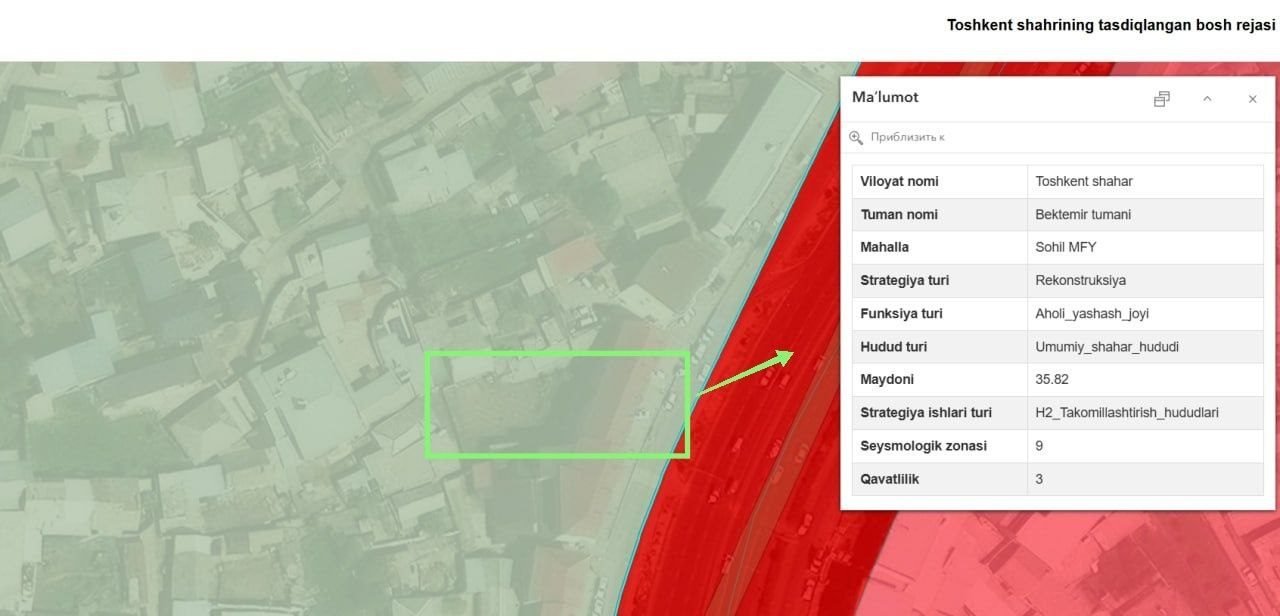This screenshot has width=1280, height=616.
Task: Click inside the green highlighted rectangle on map
Action: coord(558,404)
